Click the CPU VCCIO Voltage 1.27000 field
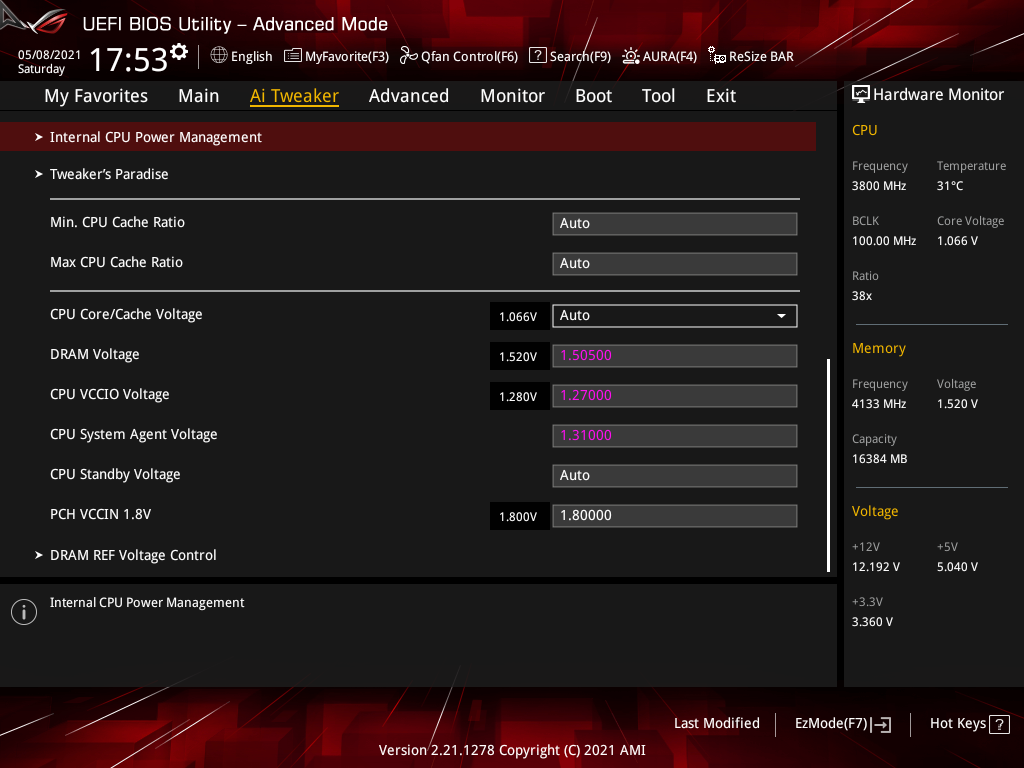 (x=675, y=395)
